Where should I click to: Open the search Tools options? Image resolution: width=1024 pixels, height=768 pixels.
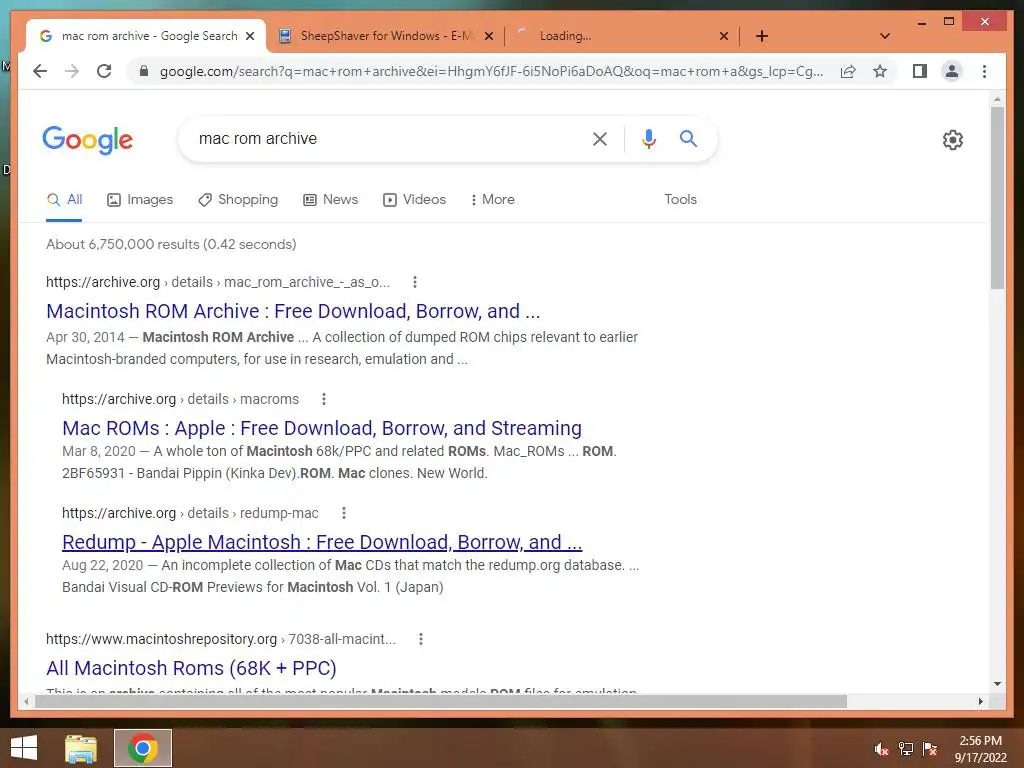point(680,199)
